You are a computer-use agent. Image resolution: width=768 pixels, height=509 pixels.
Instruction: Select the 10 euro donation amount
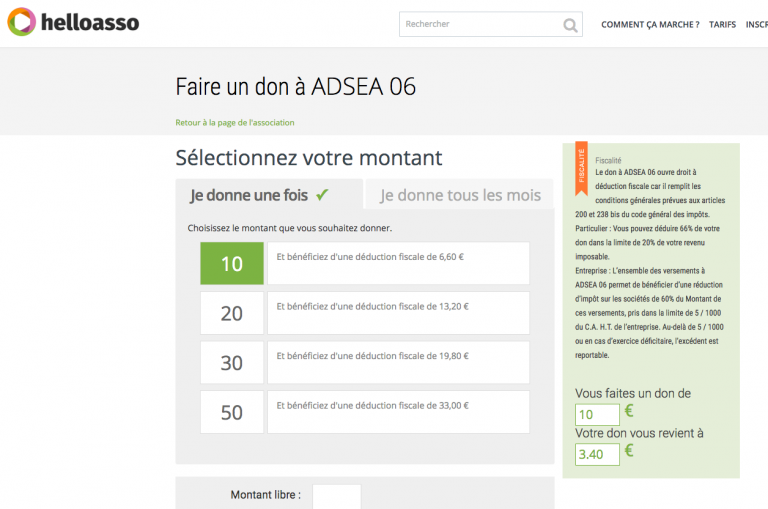pos(232,264)
